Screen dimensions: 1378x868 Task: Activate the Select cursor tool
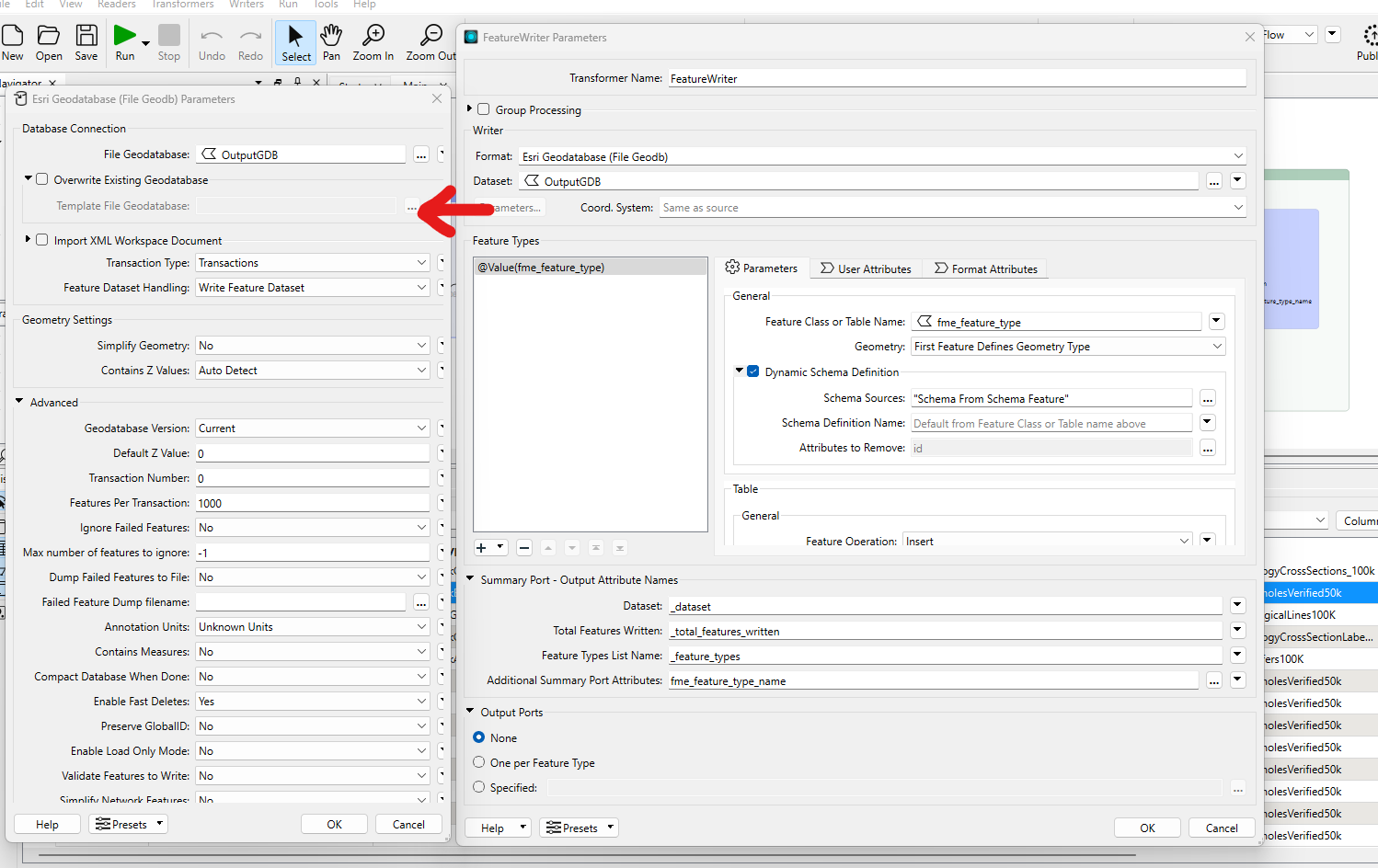click(x=295, y=42)
